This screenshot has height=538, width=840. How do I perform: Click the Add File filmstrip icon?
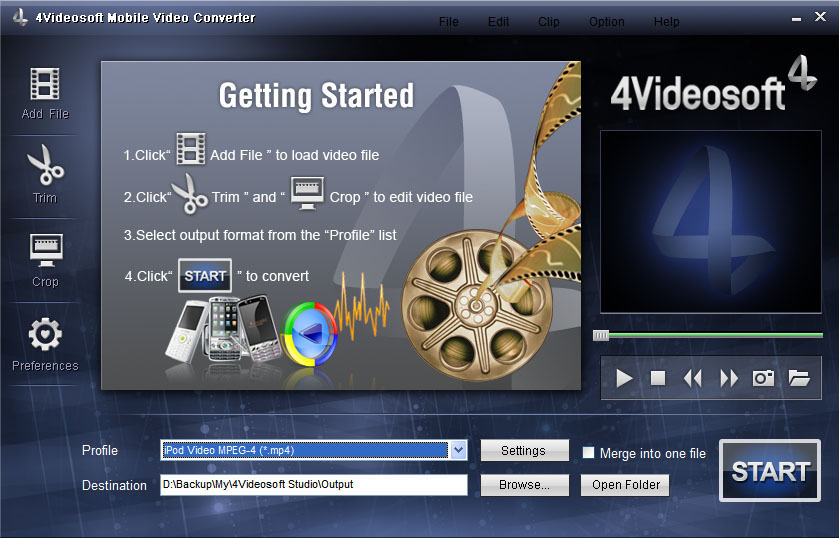[45, 84]
